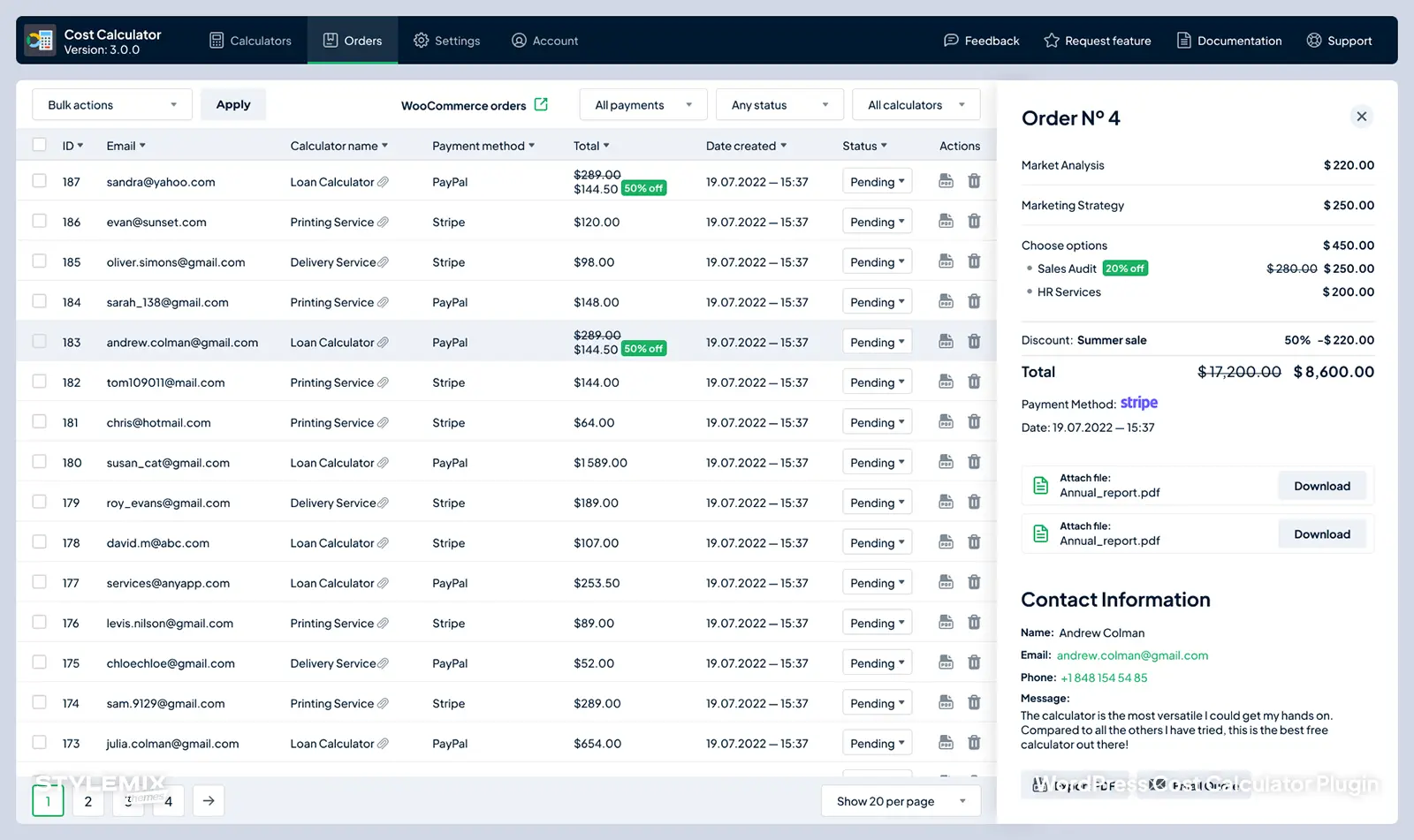
Task: Click the Feedback speech bubble icon
Action: pos(951,40)
